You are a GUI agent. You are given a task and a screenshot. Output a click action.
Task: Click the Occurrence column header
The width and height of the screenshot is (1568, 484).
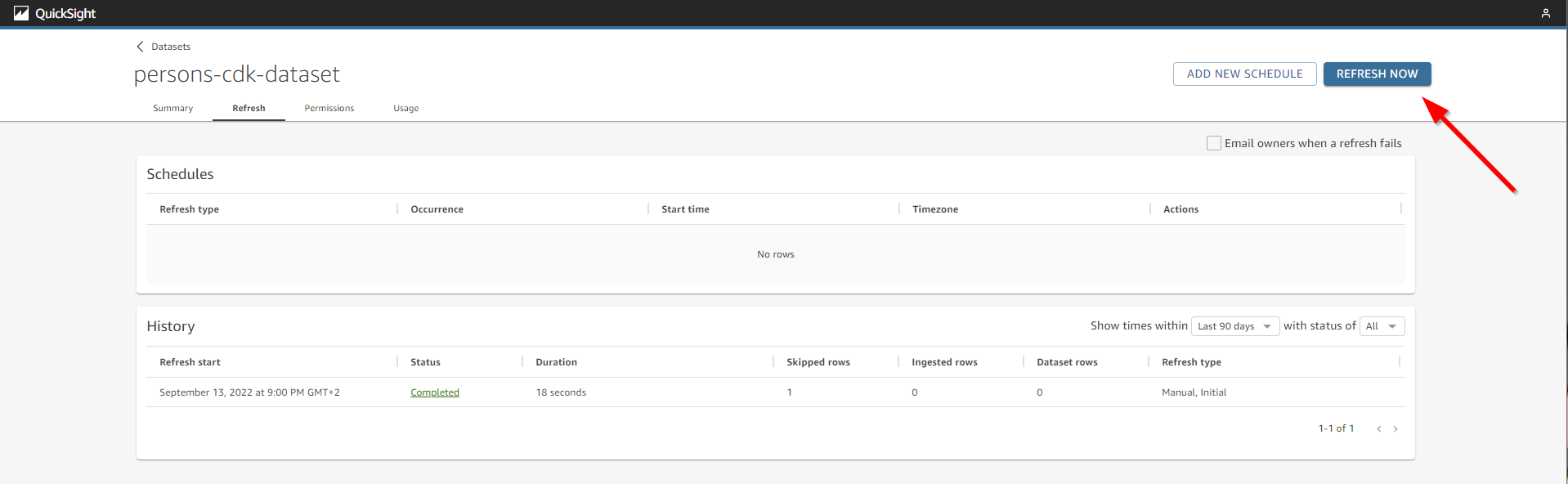pyautogui.click(x=437, y=209)
